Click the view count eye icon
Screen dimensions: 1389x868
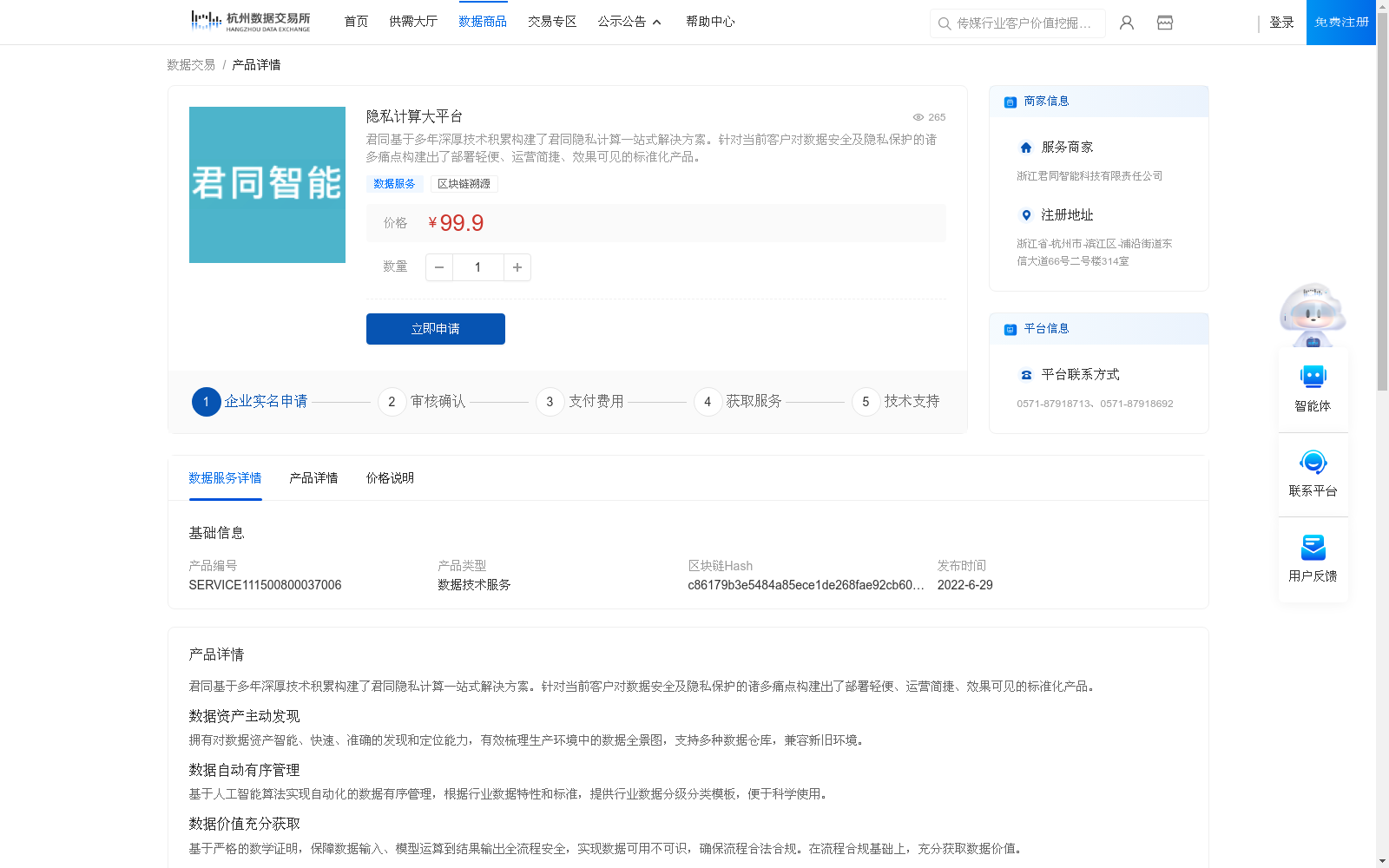(x=918, y=117)
